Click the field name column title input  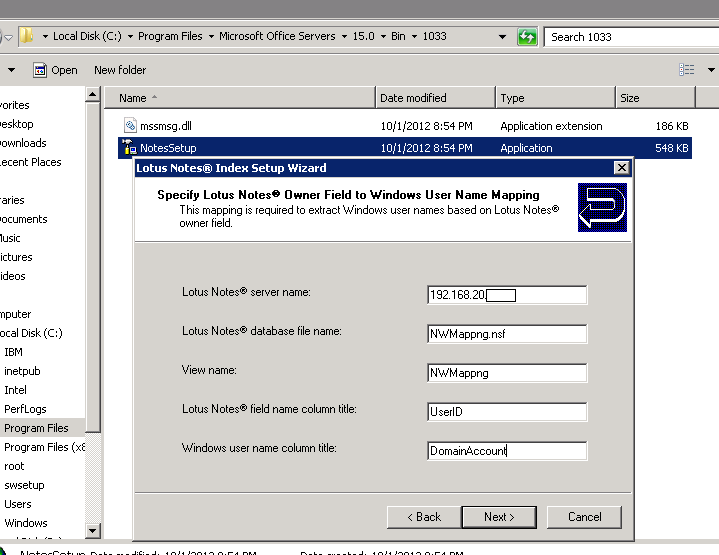tap(507, 412)
